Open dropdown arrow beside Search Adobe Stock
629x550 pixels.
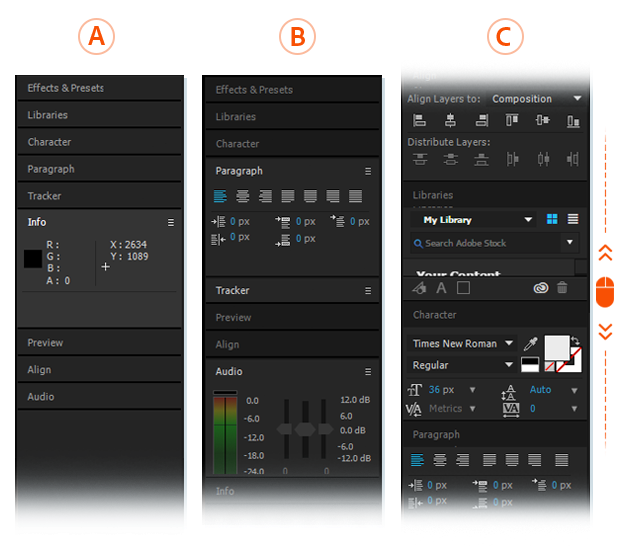point(570,242)
